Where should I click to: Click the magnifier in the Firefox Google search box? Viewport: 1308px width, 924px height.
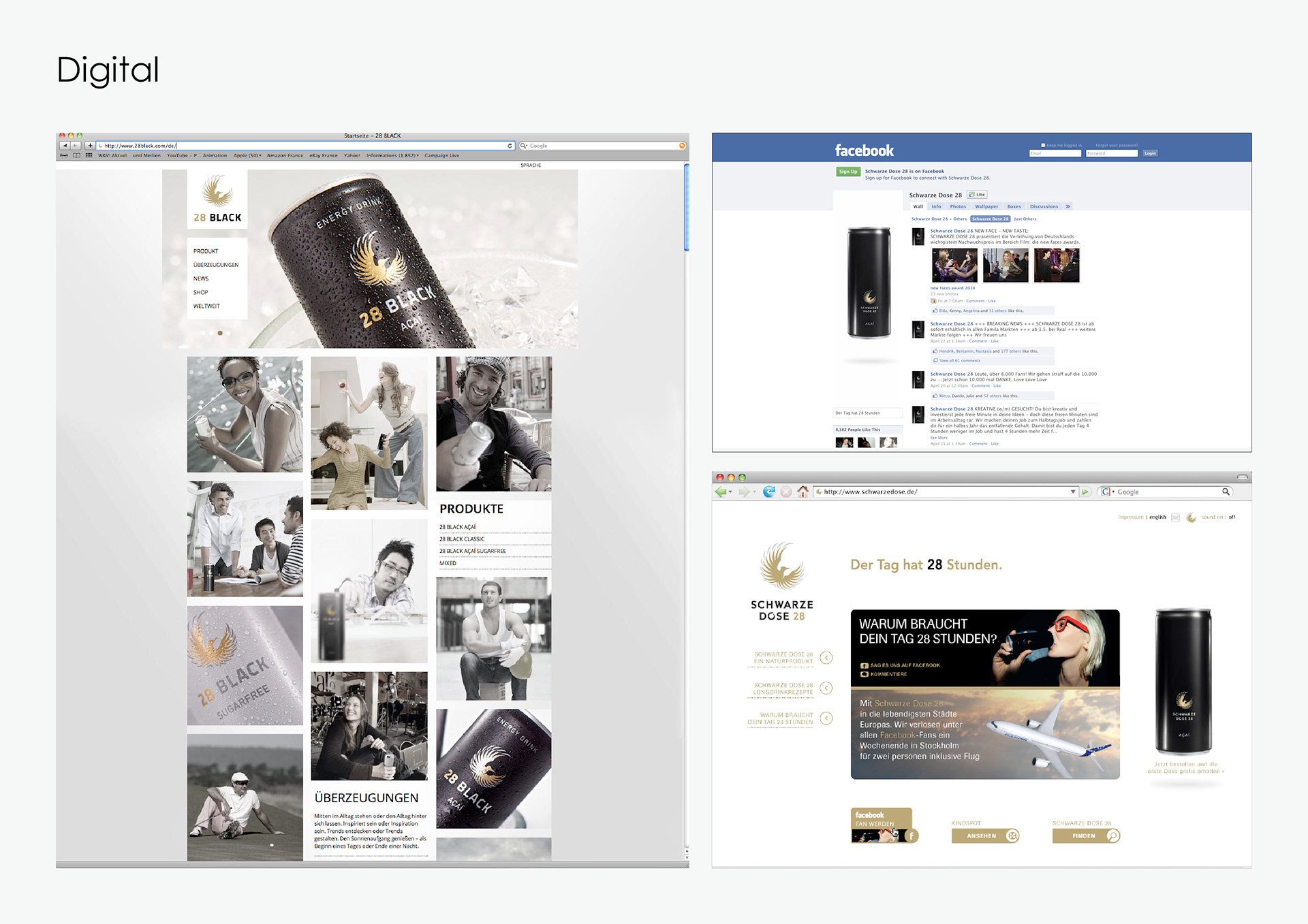[x=1226, y=492]
